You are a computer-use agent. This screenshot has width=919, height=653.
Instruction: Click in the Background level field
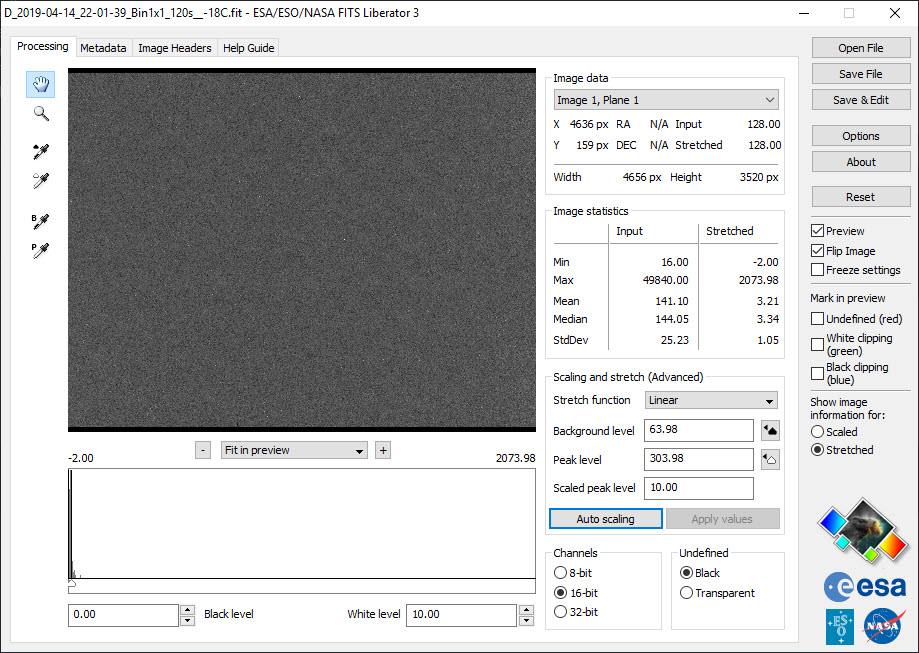coord(699,430)
